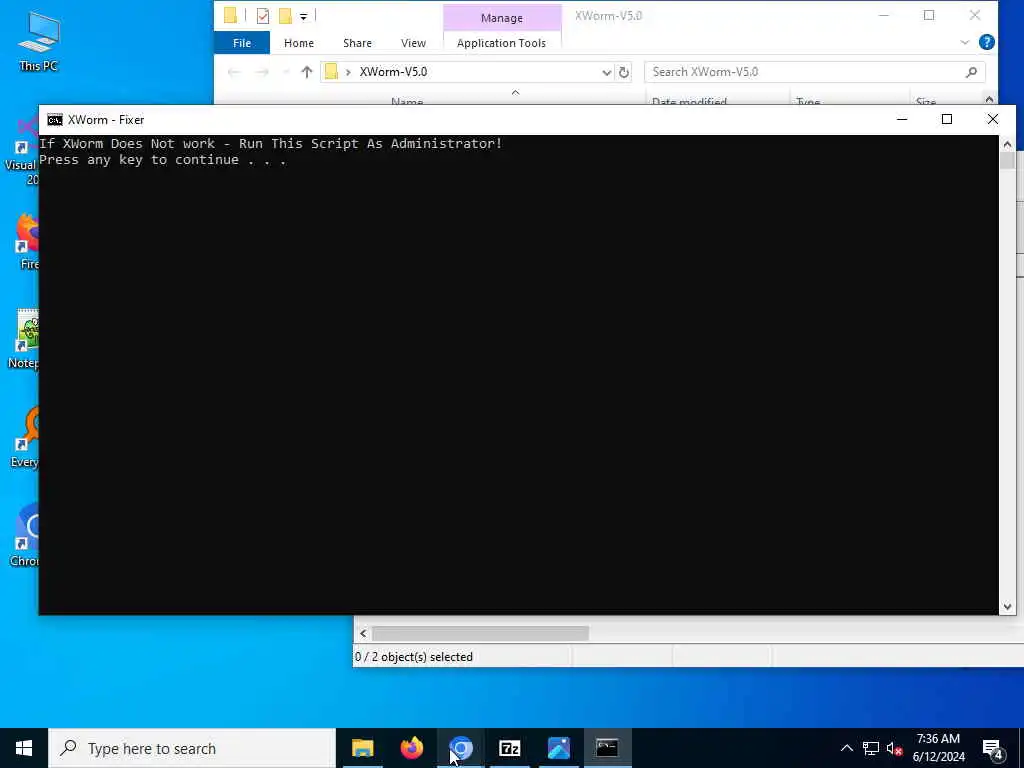The width and height of the screenshot is (1024, 768).
Task: Click the New Folder quick access toolbar icon
Action: [285, 16]
